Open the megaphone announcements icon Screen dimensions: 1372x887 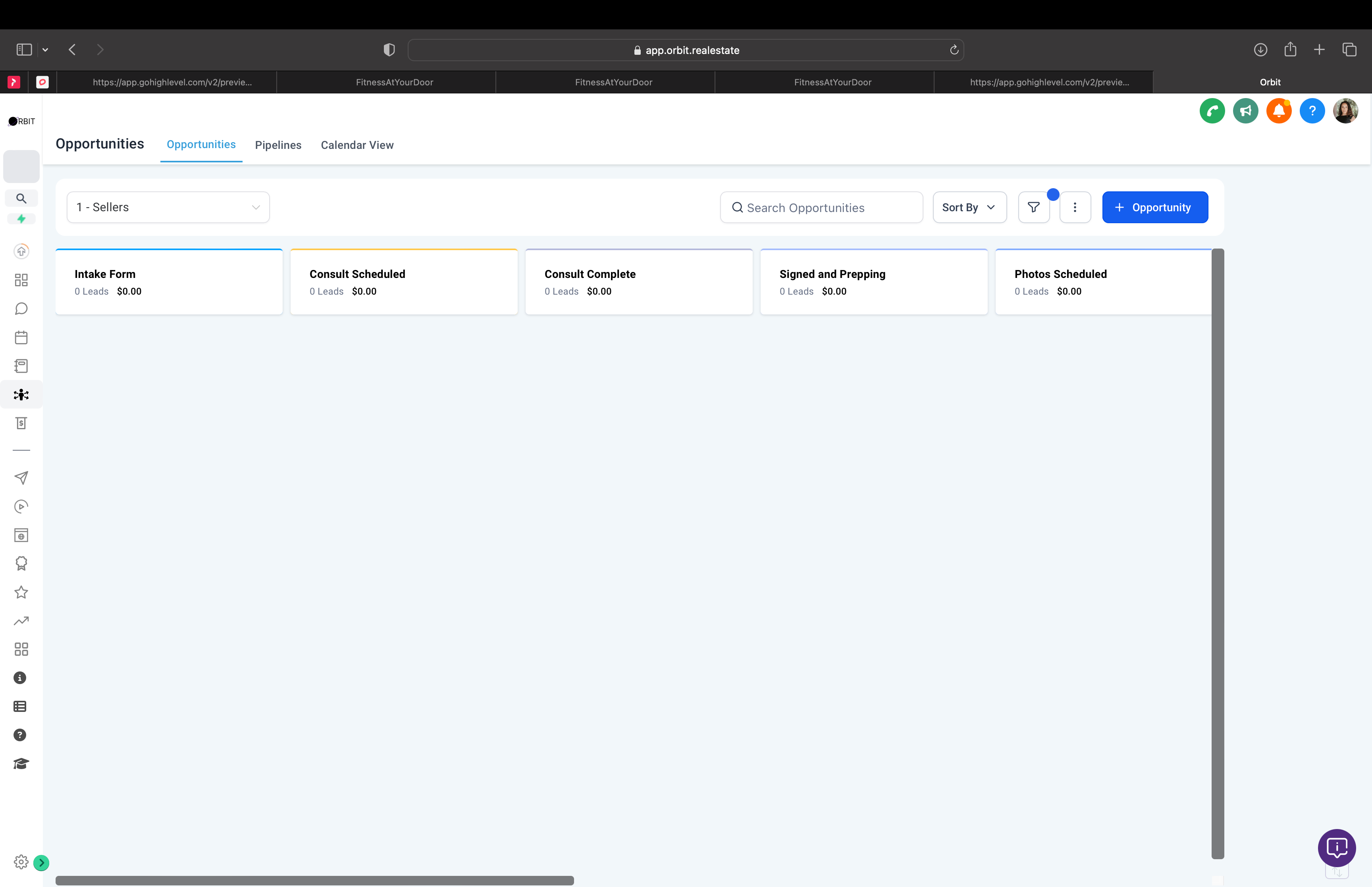(x=1245, y=111)
